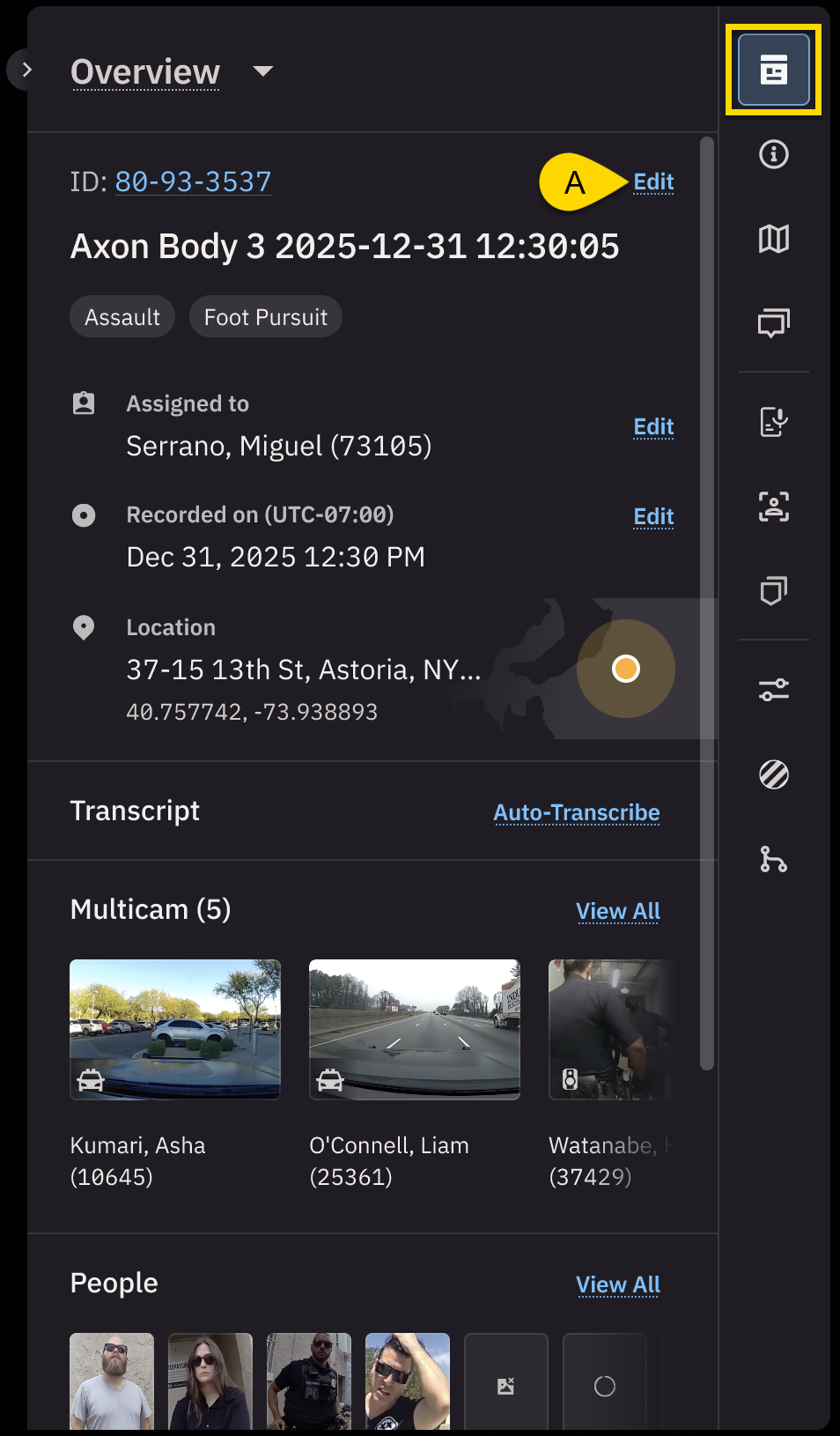
Task: Open Kumari, Asha multicam thumbnail
Action: point(175,1029)
